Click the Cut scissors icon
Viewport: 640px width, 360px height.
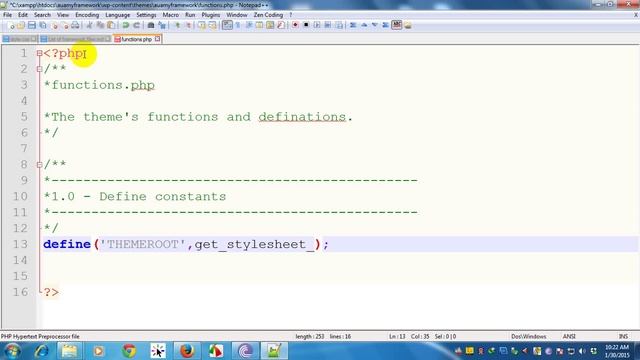pyautogui.click(x=89, y=25)
